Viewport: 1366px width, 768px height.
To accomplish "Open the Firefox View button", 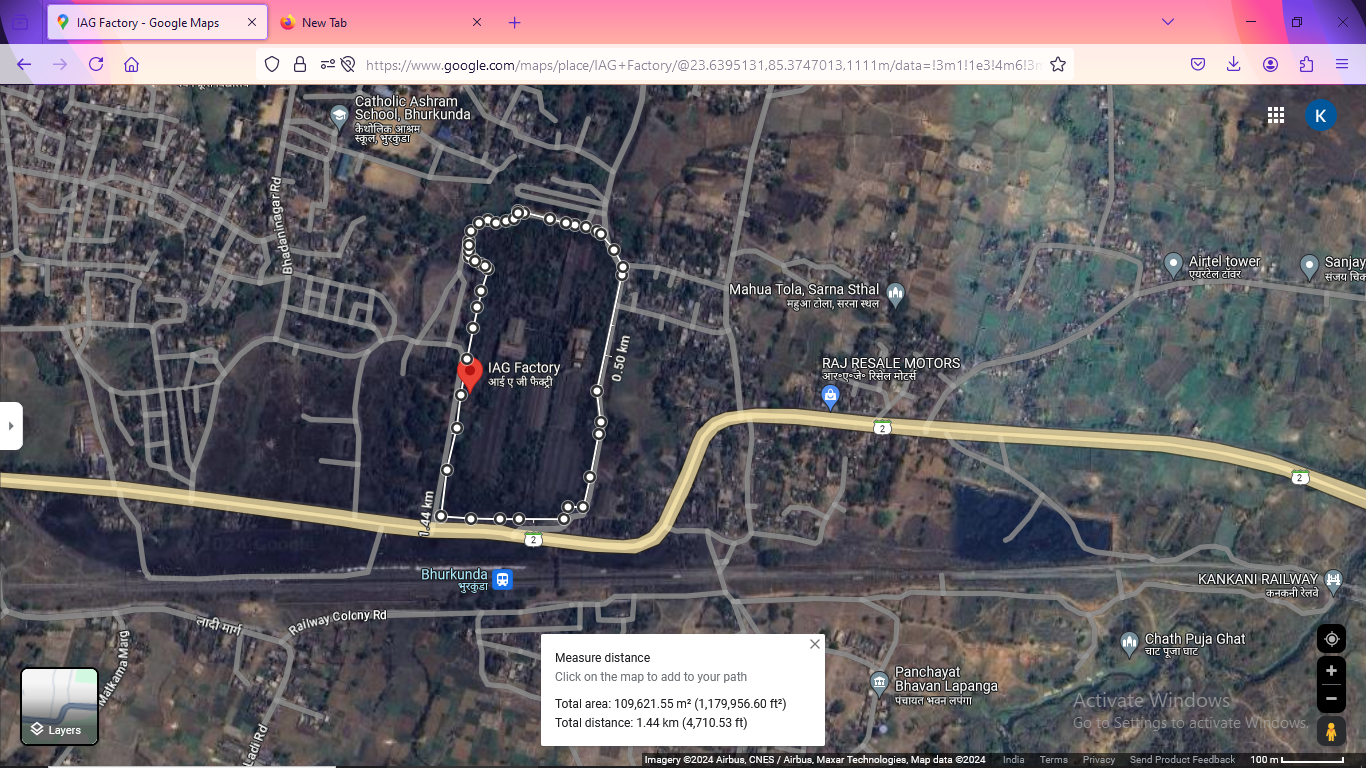I will 20,22.
